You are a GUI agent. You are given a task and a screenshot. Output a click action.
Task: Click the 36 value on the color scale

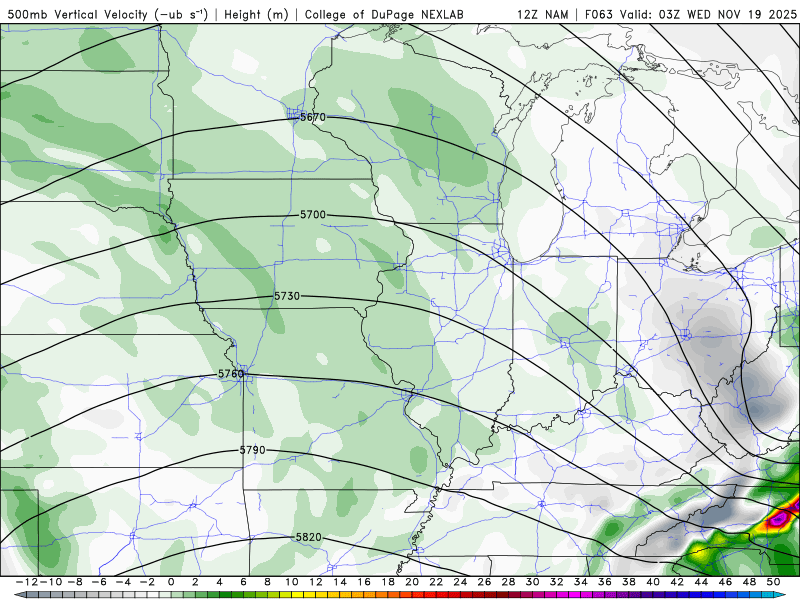click(605, 582)
